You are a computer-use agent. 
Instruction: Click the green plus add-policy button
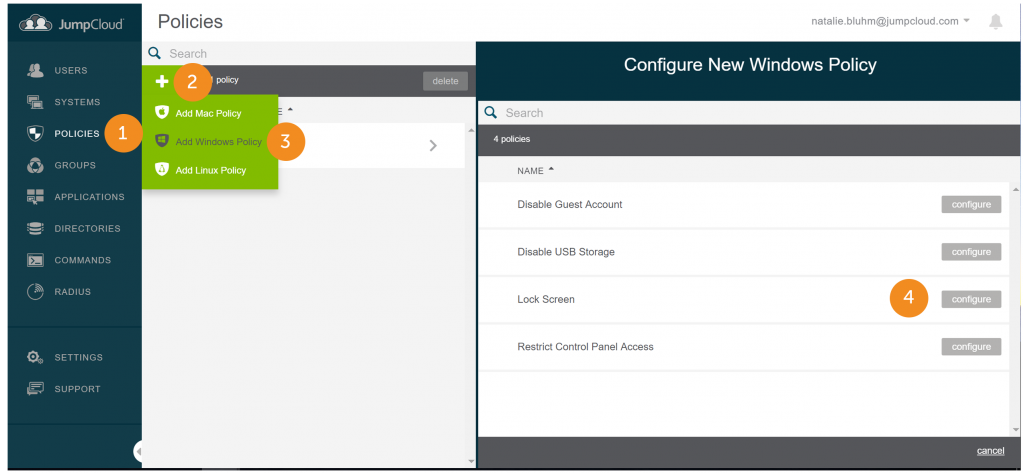pos(161,81)
